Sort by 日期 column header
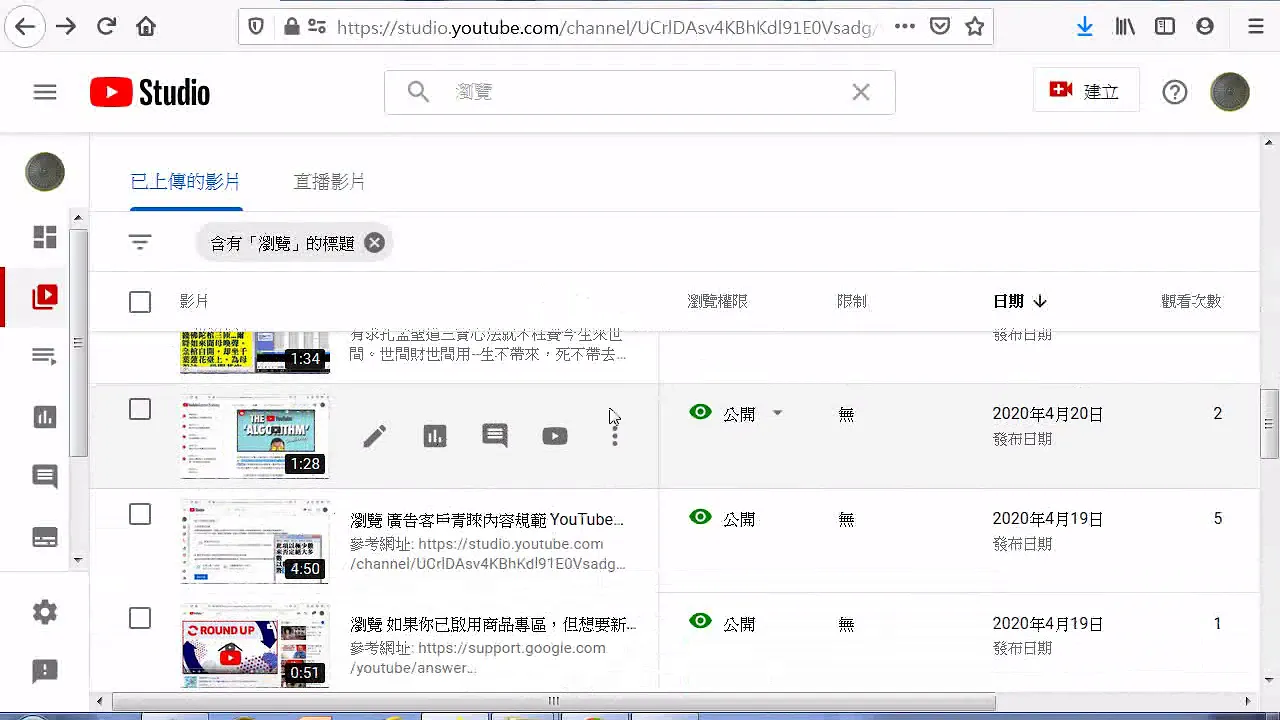The height and width of the screenshot is (720, 1280). pos(1019,301)
